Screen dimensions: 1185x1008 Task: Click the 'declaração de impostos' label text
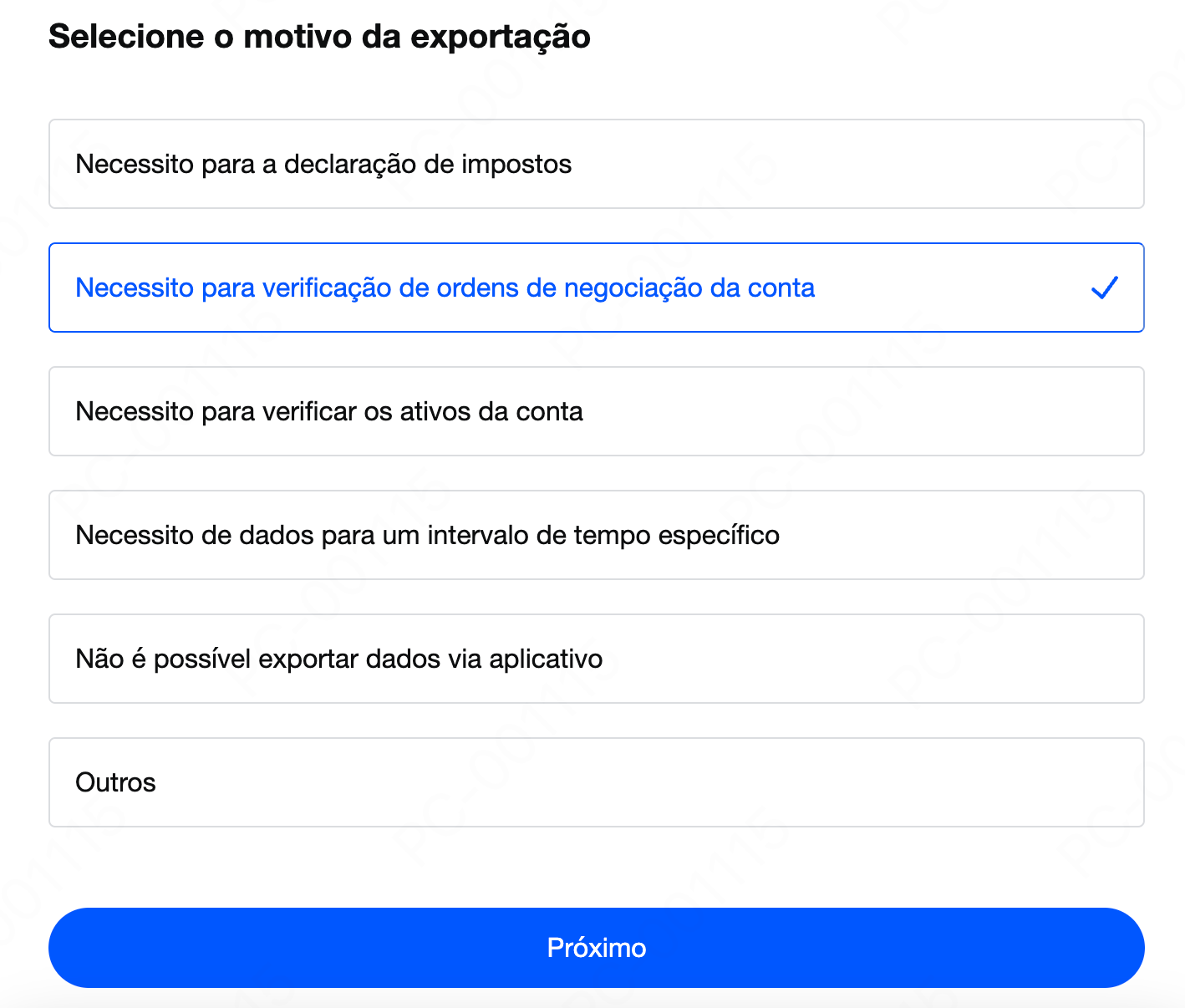click(428, 164)
